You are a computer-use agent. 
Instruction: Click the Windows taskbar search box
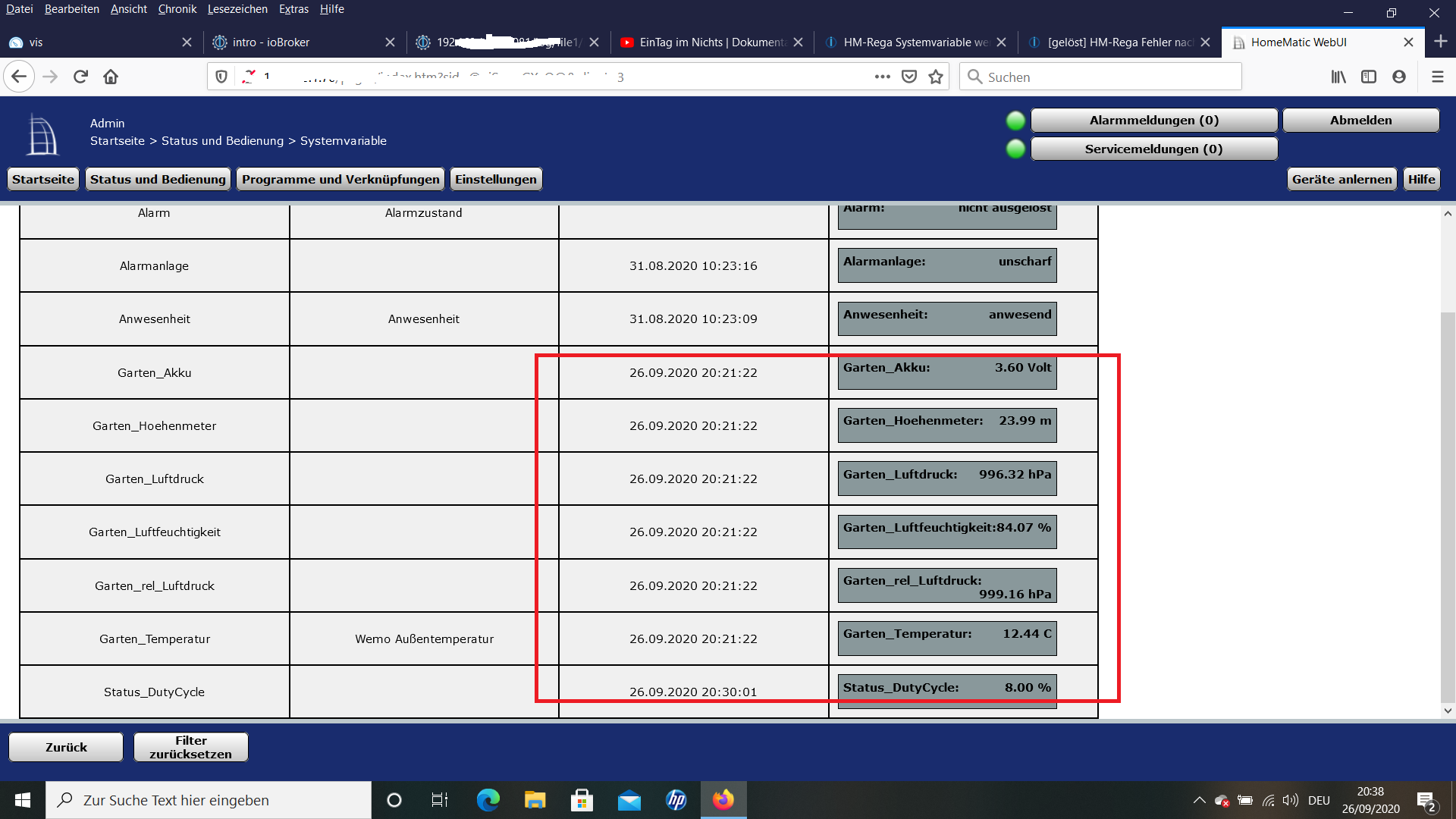209,800
